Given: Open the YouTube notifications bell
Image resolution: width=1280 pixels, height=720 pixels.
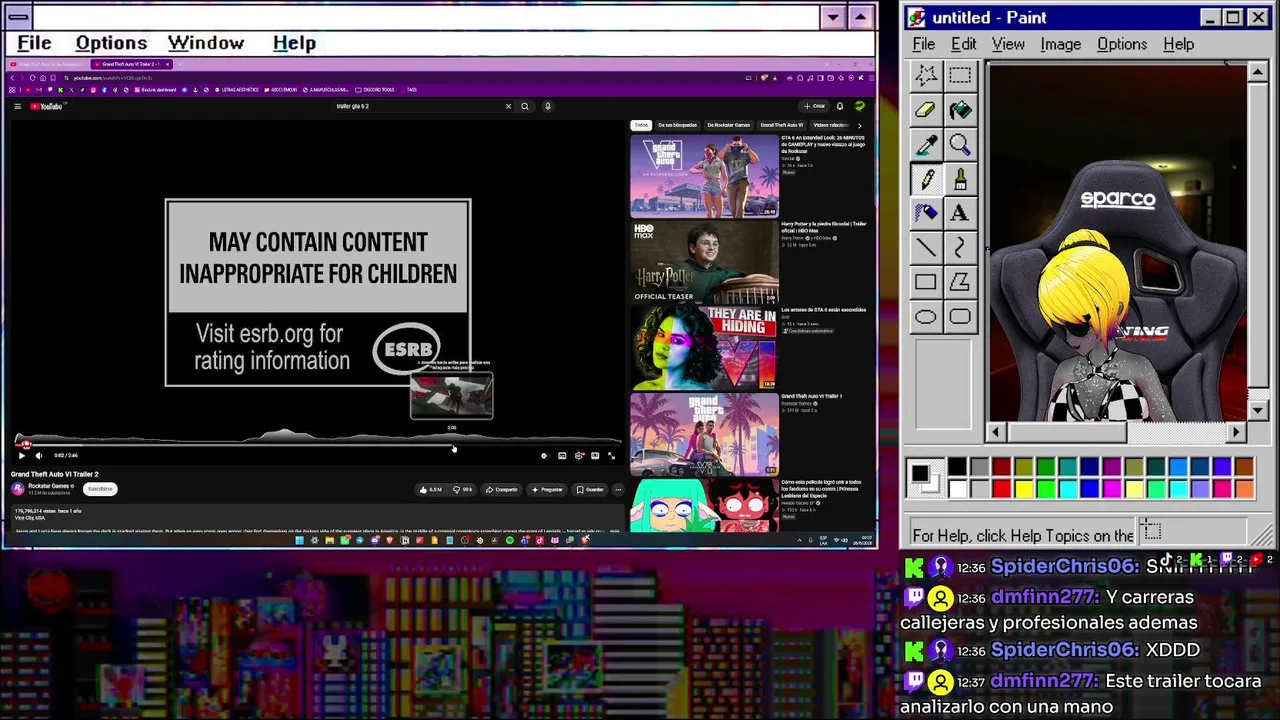Looking at the screenshot, I should [x=839, y=106].
